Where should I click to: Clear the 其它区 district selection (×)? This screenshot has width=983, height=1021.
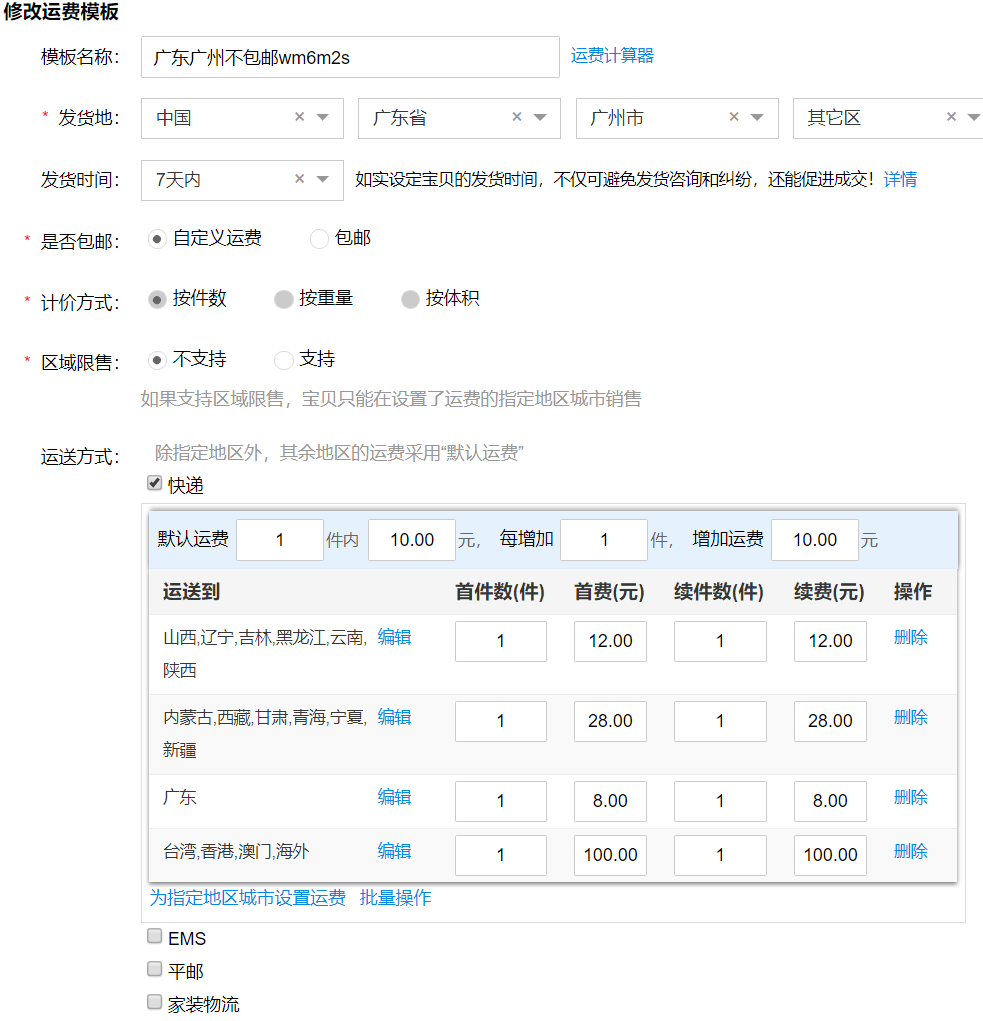951,117
